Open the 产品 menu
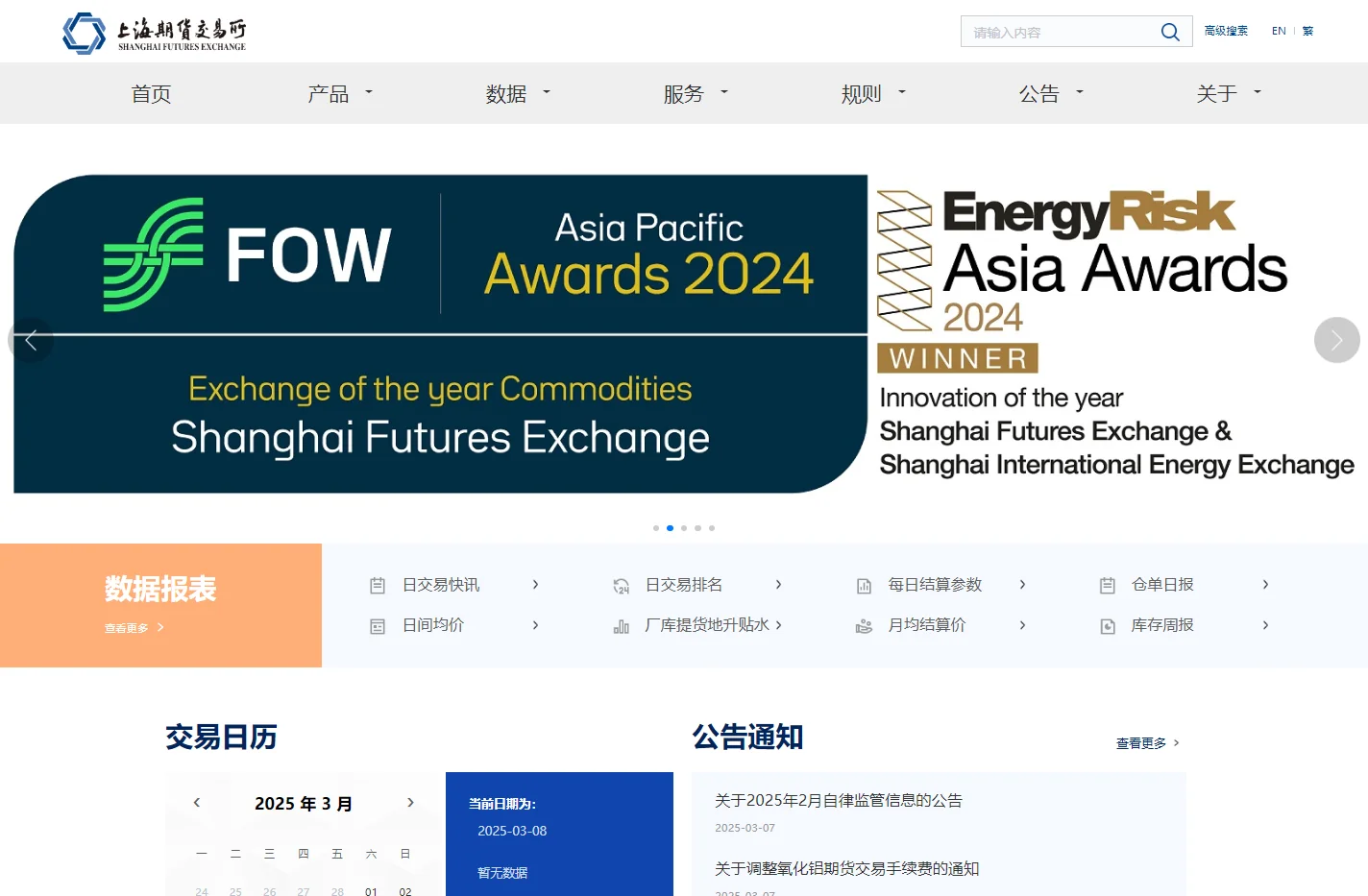The width and height of the screenshot is (1368, 896). coord(329,93)
